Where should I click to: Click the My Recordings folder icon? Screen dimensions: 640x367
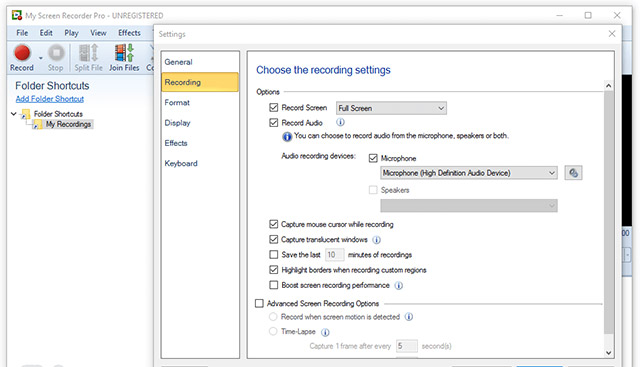(38, 124)
